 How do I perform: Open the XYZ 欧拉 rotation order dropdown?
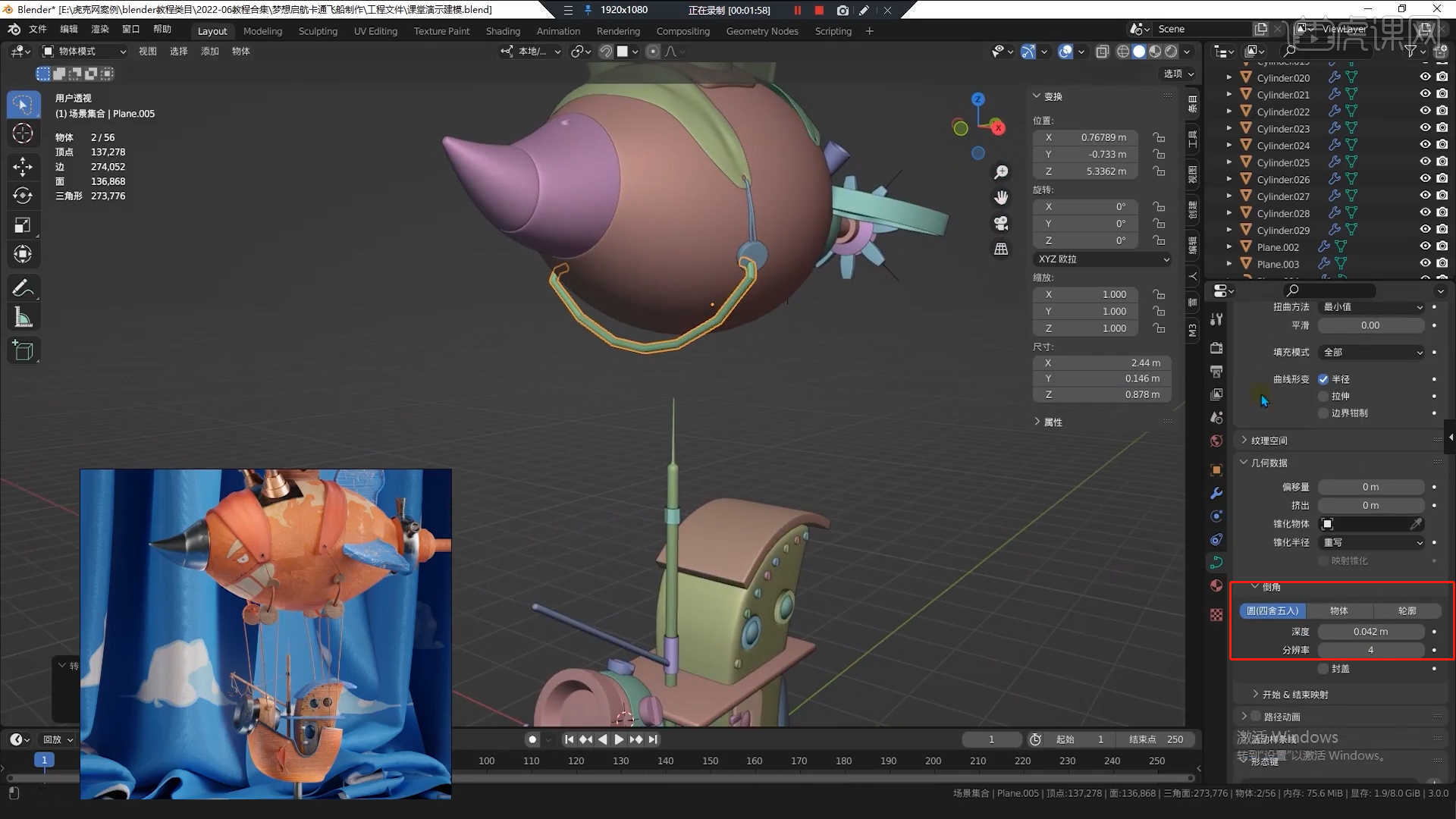[1101, 259]
